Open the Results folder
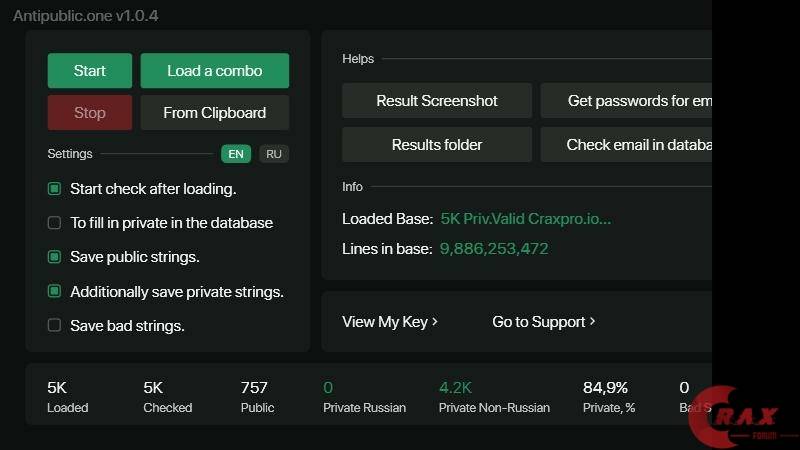The height and width of the screenshot is (450, 800). tap(437, 144)
